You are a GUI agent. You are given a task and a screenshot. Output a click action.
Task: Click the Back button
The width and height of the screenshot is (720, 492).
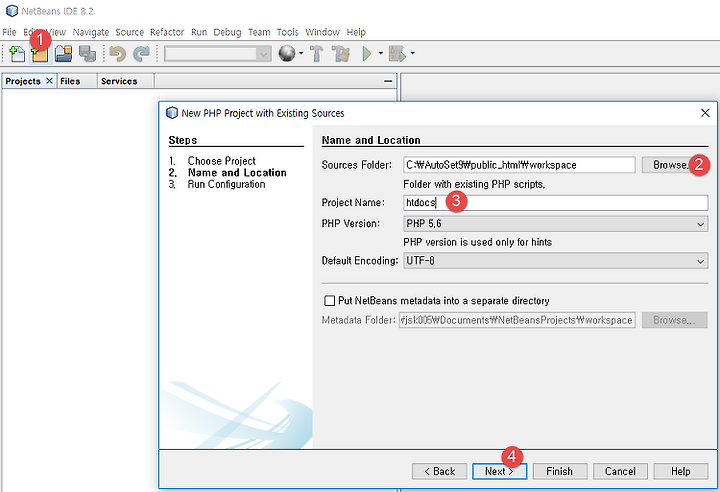439,471
